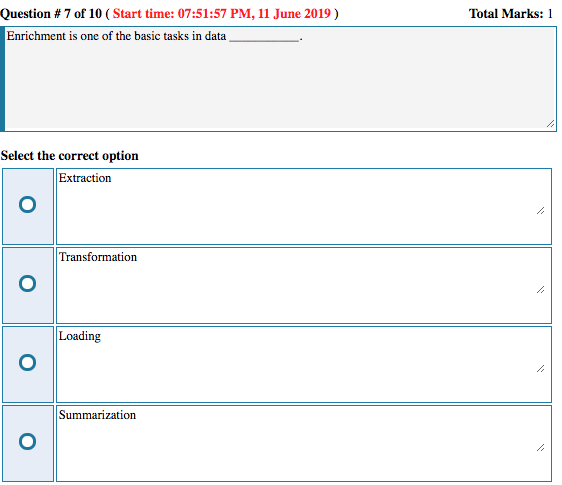562x485 pixels.
Task: Click the Loading box resize handle
Action: tap(540, 368)
